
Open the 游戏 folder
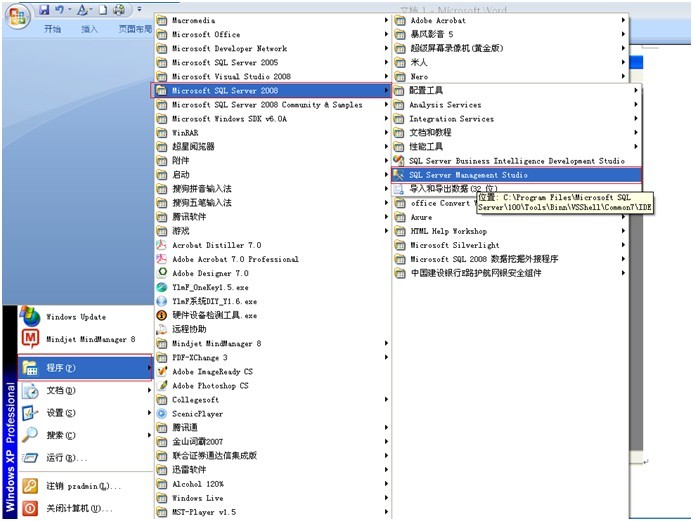pyautogui.click(x=272, y=231)
